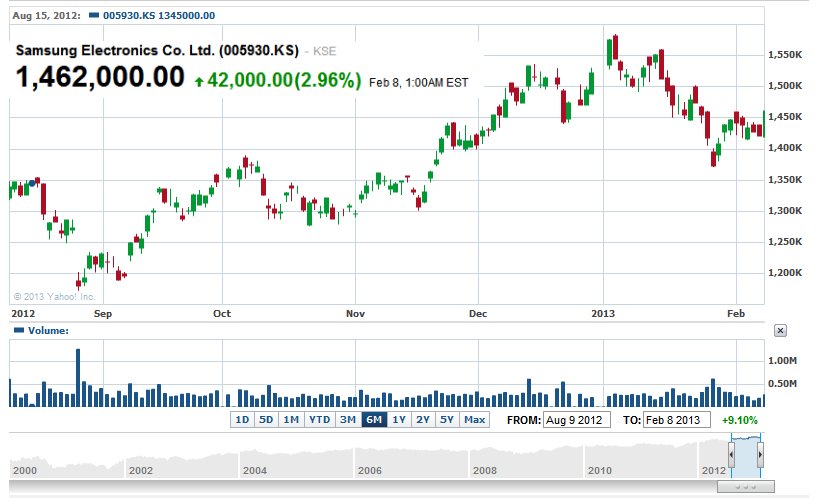Select the active 6M range tab
The width and height of the screenshot is (823, 498).
pyautogui.click(x=374, y=420)
